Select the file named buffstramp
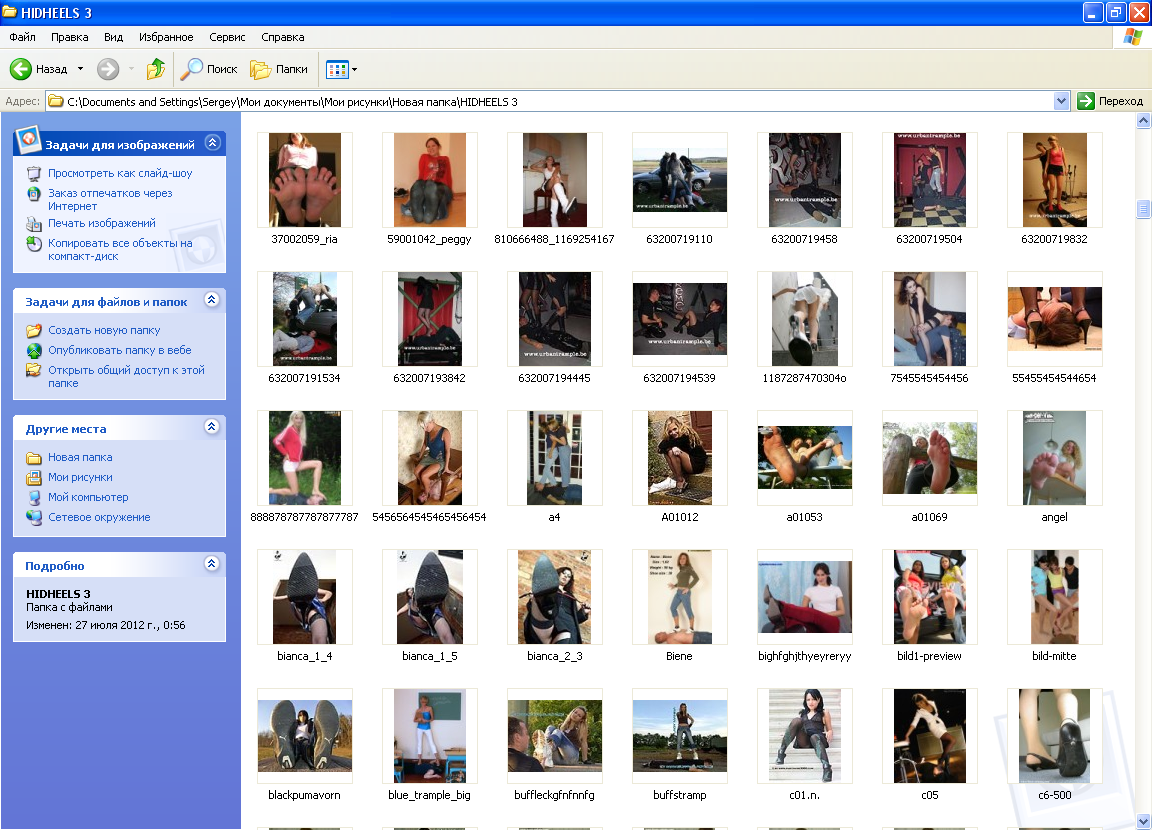The width and height of the screenshot is (1152, 830). [680, 744]
